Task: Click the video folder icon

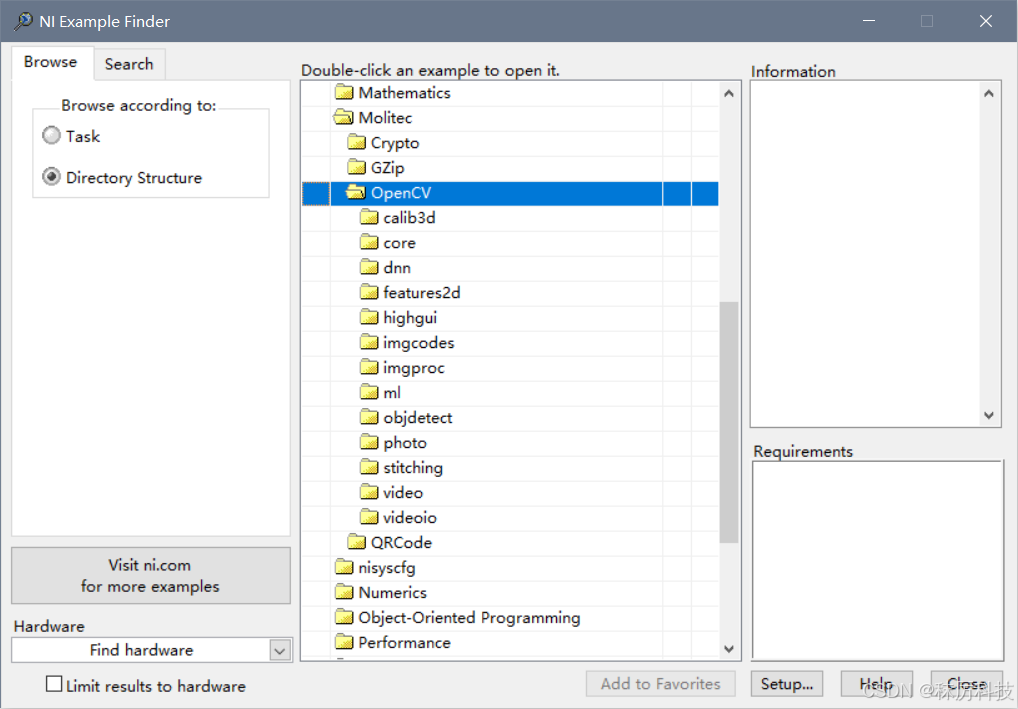Action: pyautogui.click(x=369, y=492)
